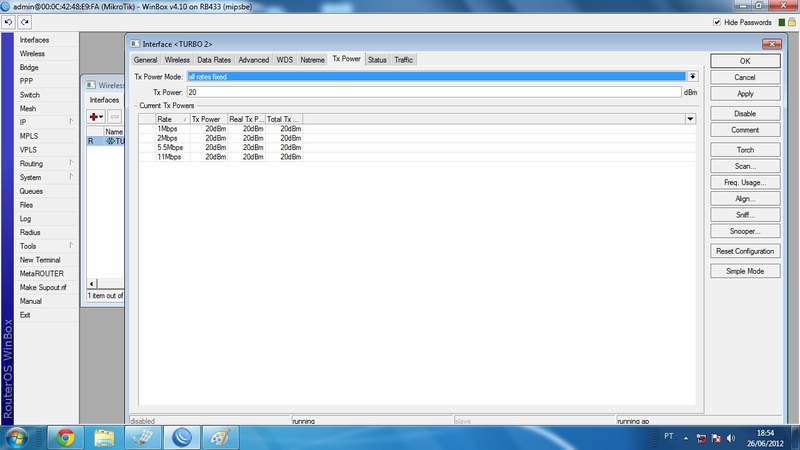
Task: Switch to the WDS tab
Action: coord(285,60)
